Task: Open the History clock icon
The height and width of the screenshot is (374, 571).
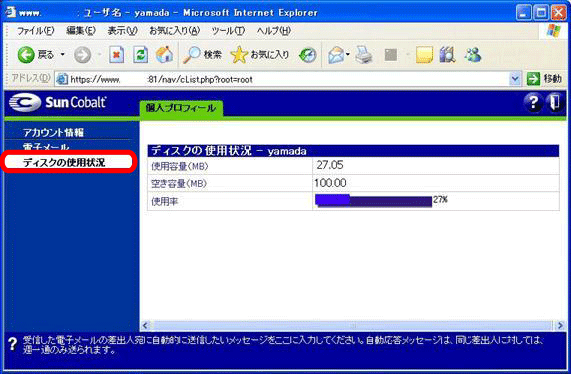Action: (x=308, y=55)
